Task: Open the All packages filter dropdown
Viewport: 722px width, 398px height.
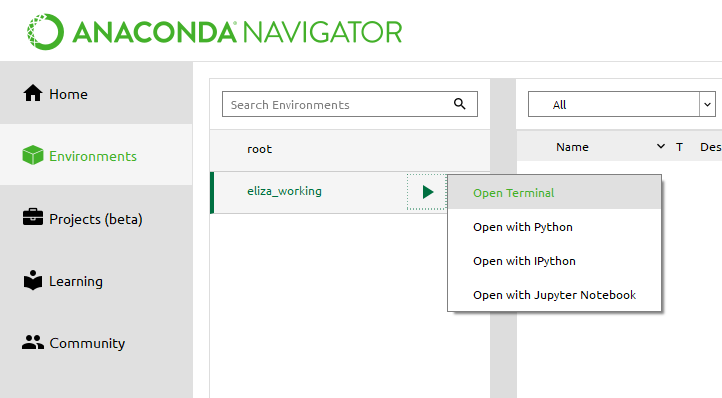Action: tap(622, 104)
